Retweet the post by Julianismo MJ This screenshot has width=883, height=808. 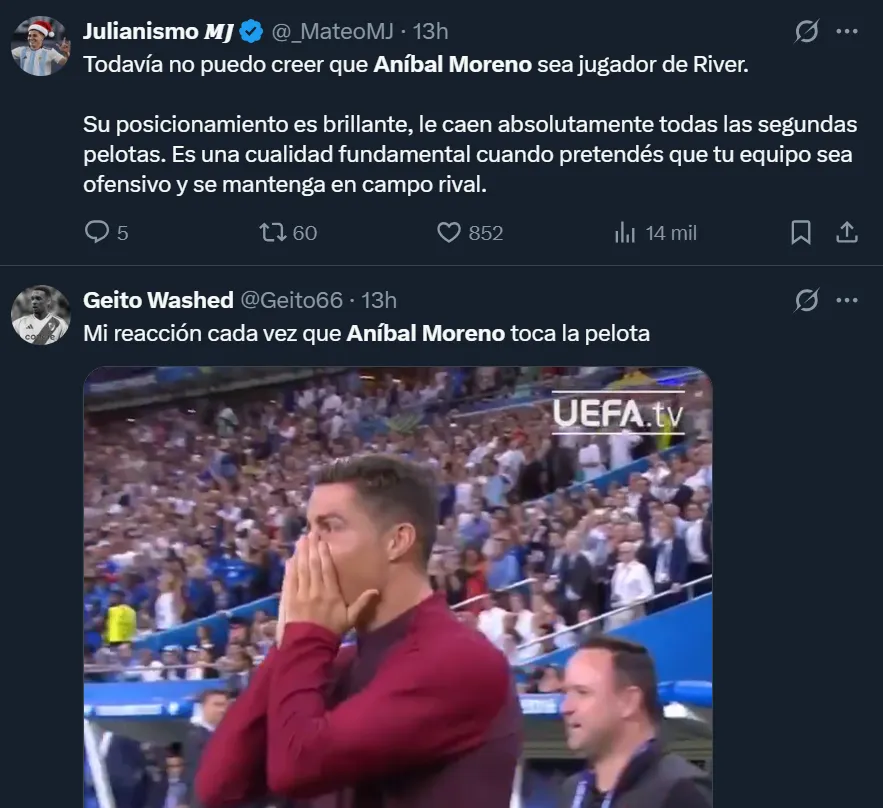tap(272, 233)
